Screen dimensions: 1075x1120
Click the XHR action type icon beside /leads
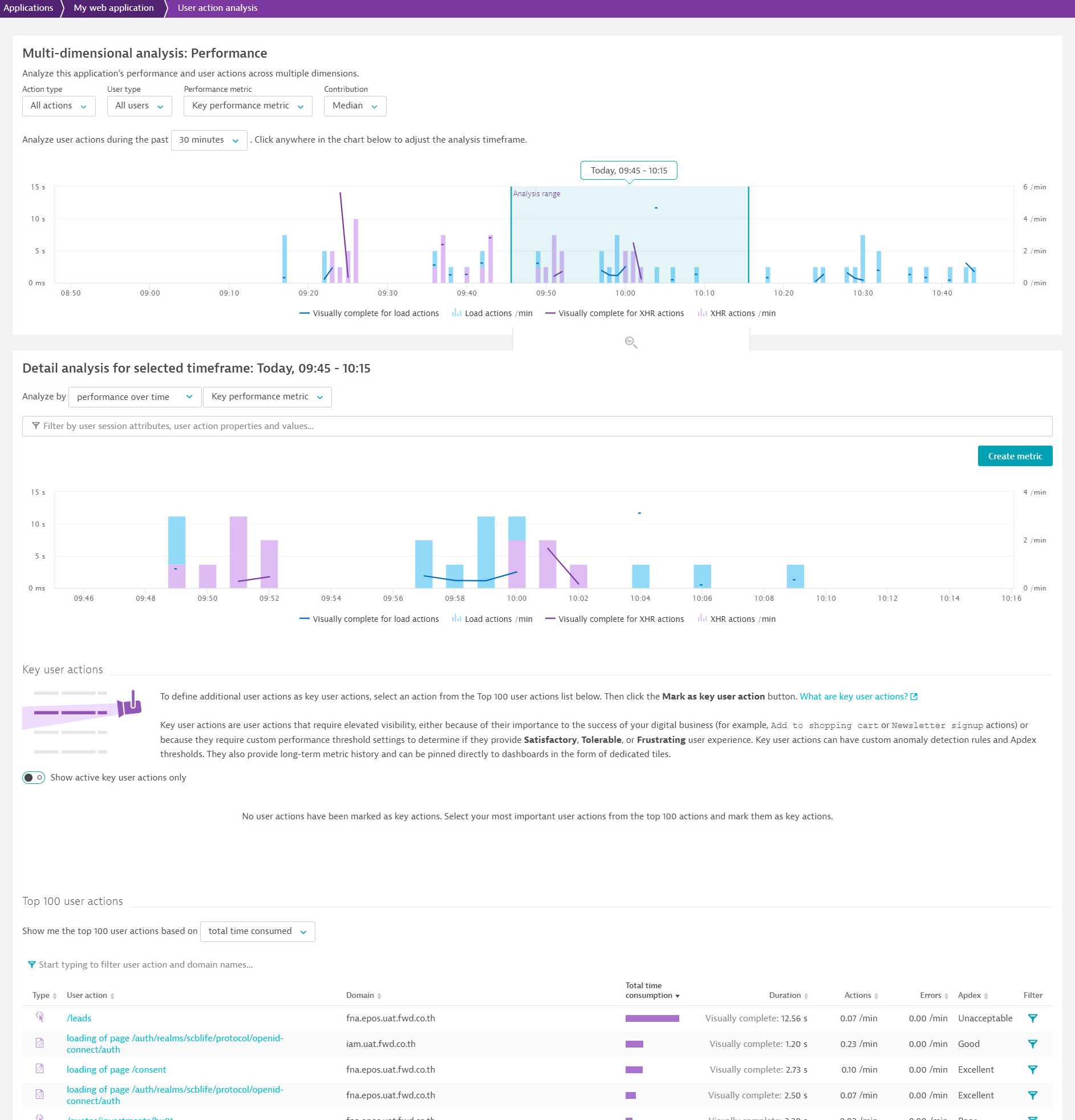coord(39,1017)
